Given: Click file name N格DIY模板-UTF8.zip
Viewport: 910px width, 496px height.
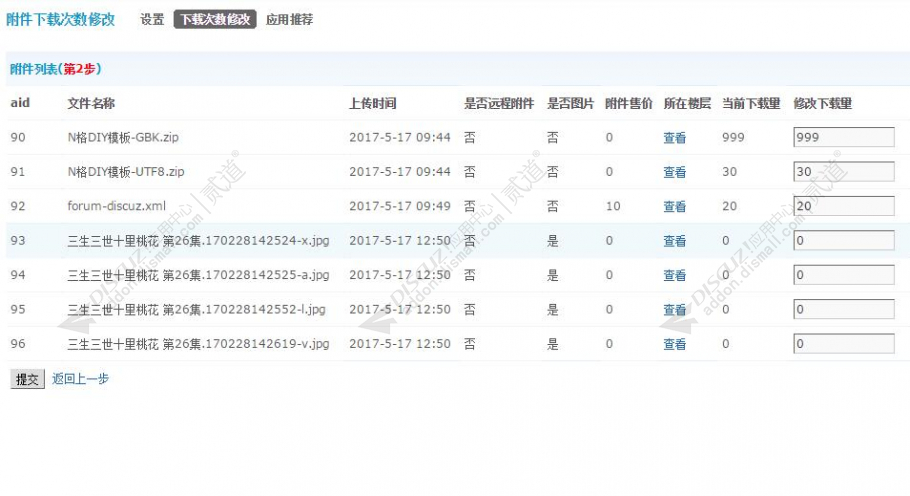Looking at the screenshot, I should coord(126,172).
